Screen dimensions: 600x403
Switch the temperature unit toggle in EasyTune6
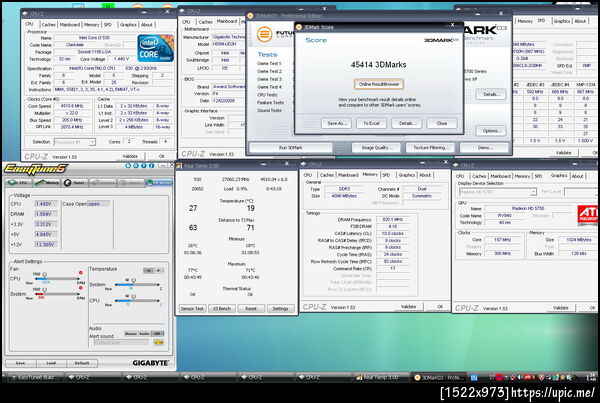153,270
